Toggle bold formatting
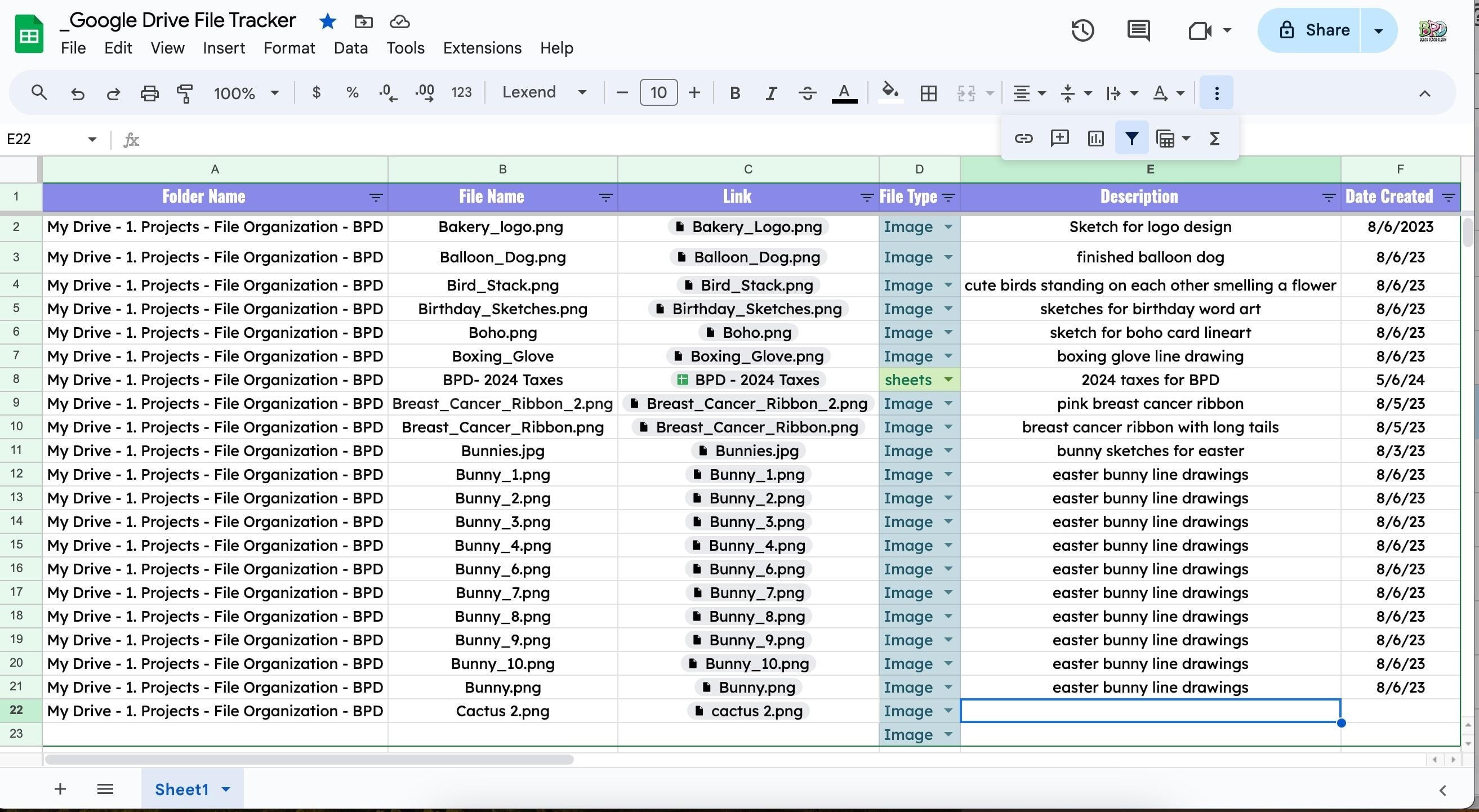 point(735,93)
